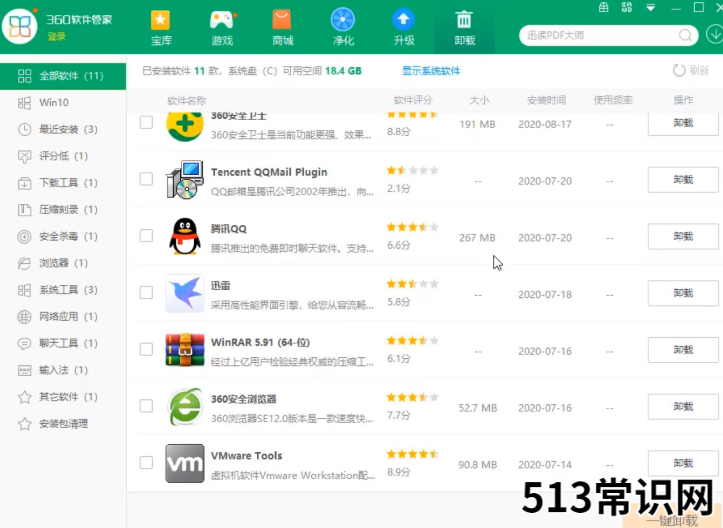Switch to the 升级 upgrade tab
The height and width of the screenshot is (528, 723).
point(404,28)
